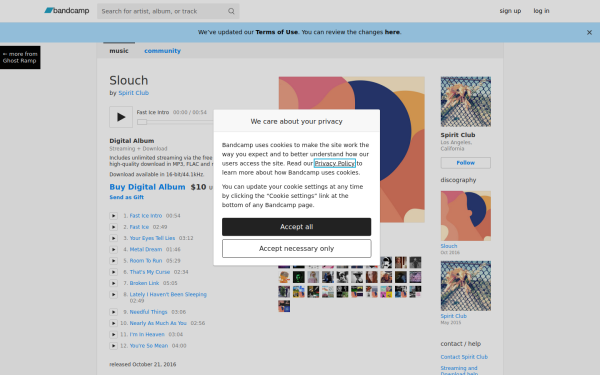
Task: Play track 11 I'm In Heaven
Action: [114, 334]
